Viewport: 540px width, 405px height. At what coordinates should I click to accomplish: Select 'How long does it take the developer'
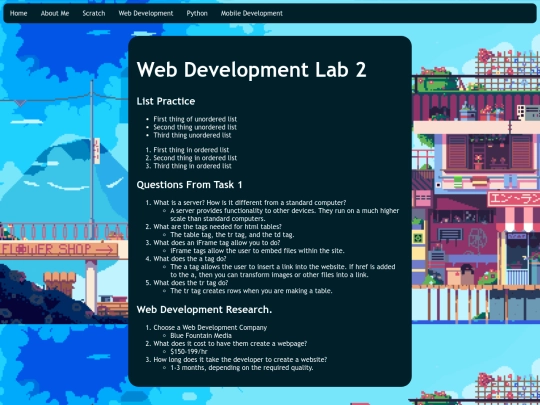click(240, 360)
